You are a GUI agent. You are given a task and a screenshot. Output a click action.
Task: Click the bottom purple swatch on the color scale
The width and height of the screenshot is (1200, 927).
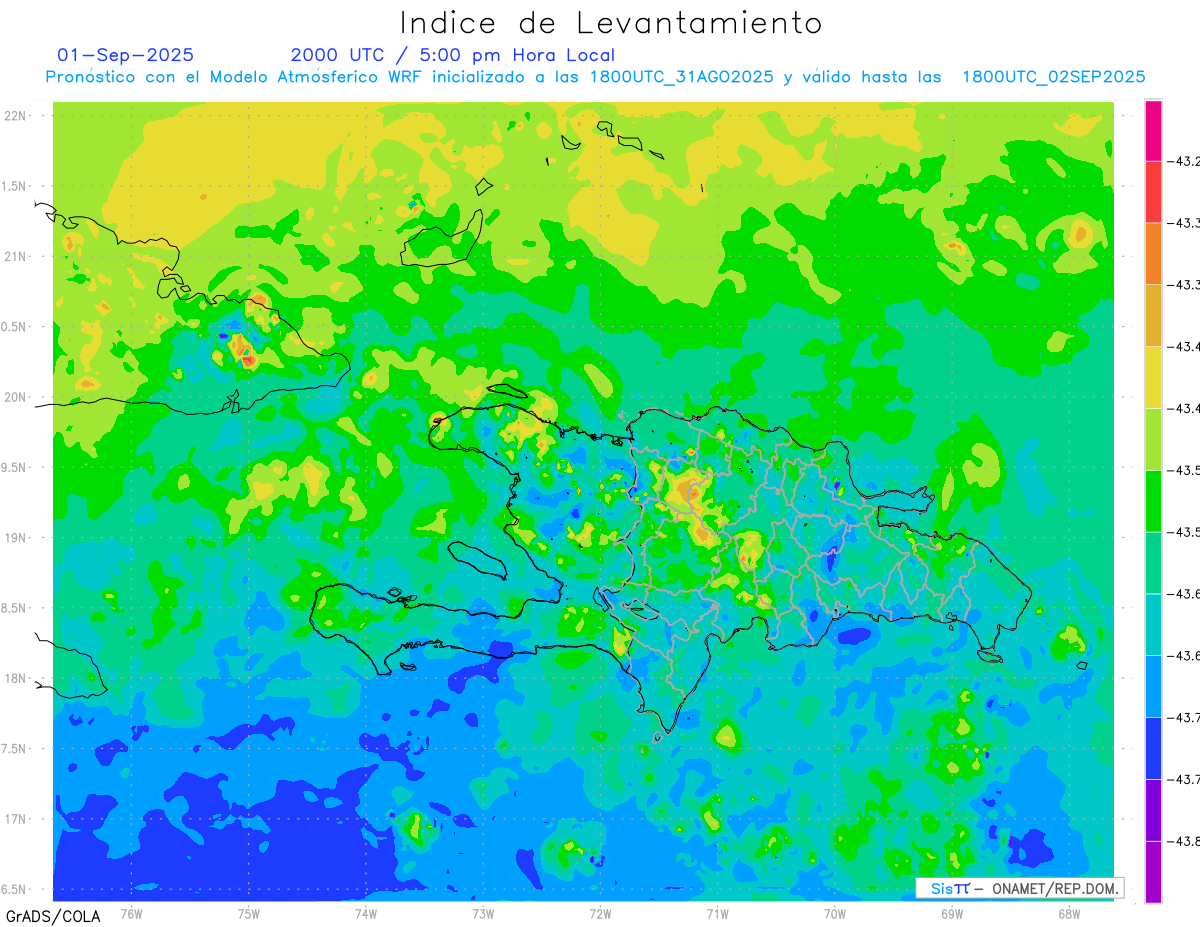click(x=1153, y=871)
